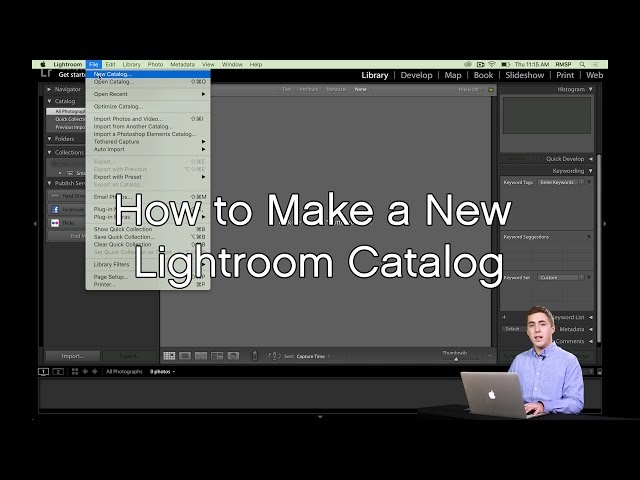Collapse the Keywording panel
Viewport: 640px width, 480px height.
590,171
